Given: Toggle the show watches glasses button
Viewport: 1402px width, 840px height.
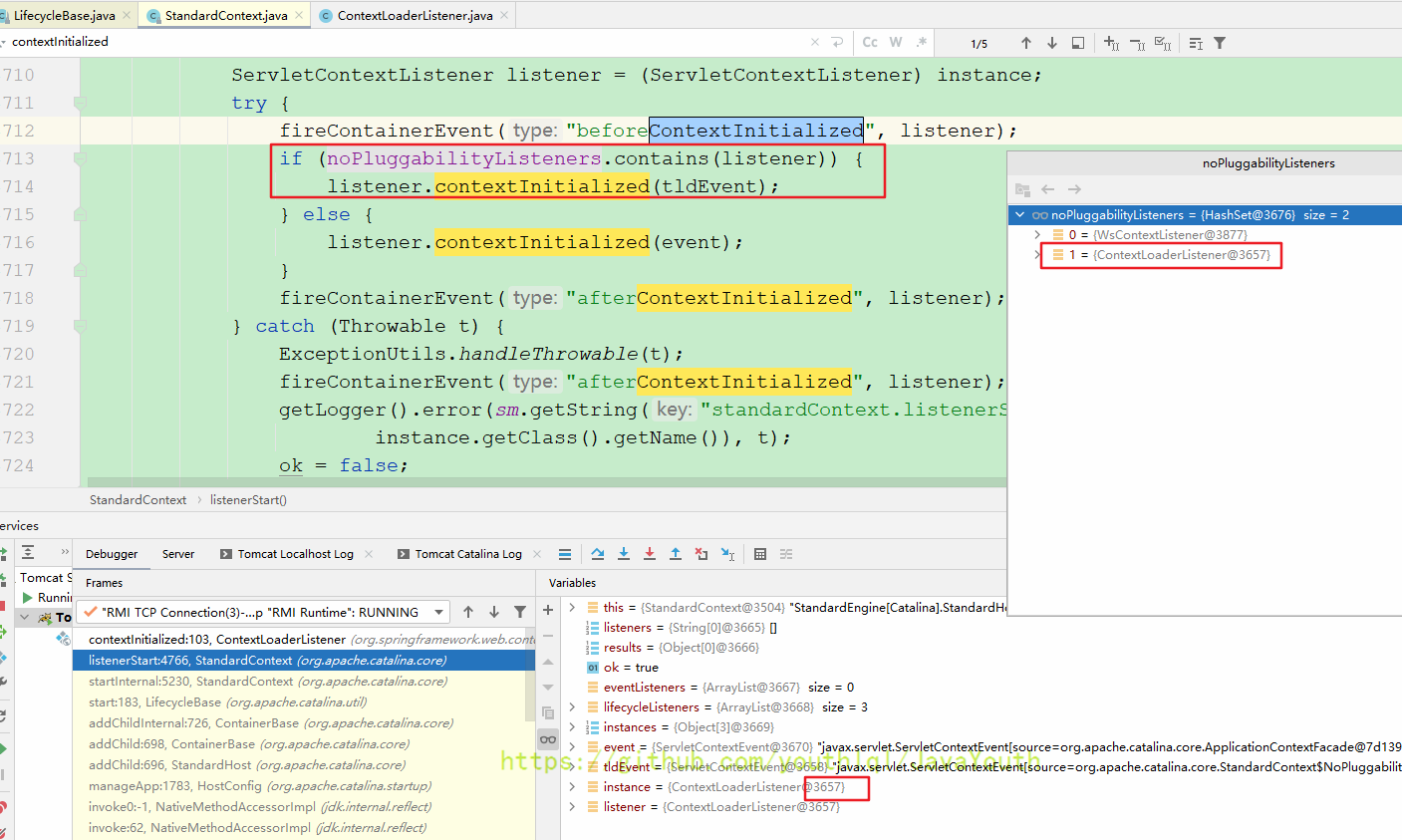Looking at the screenshot, I should click(x=548, y=738).
